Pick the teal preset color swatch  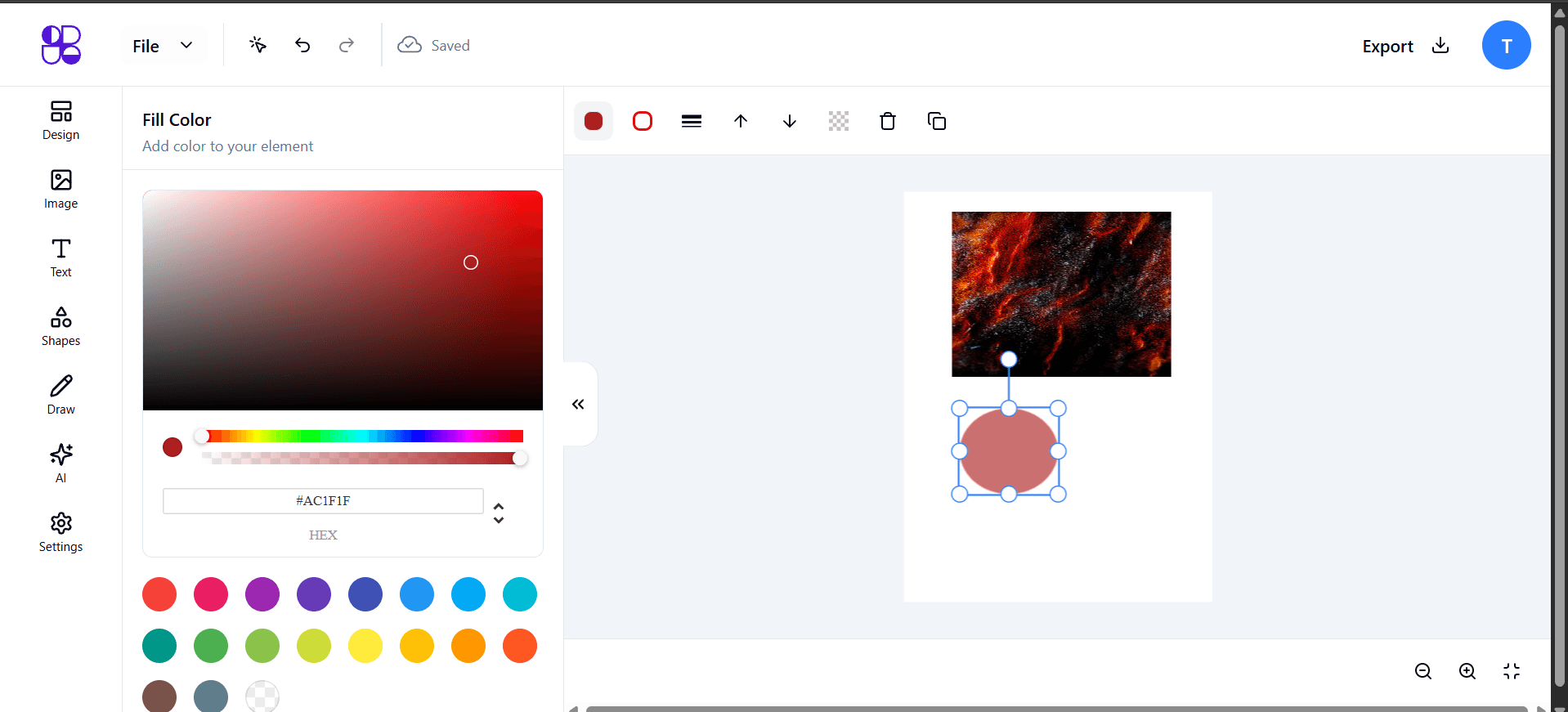click(x=159, y=646)
